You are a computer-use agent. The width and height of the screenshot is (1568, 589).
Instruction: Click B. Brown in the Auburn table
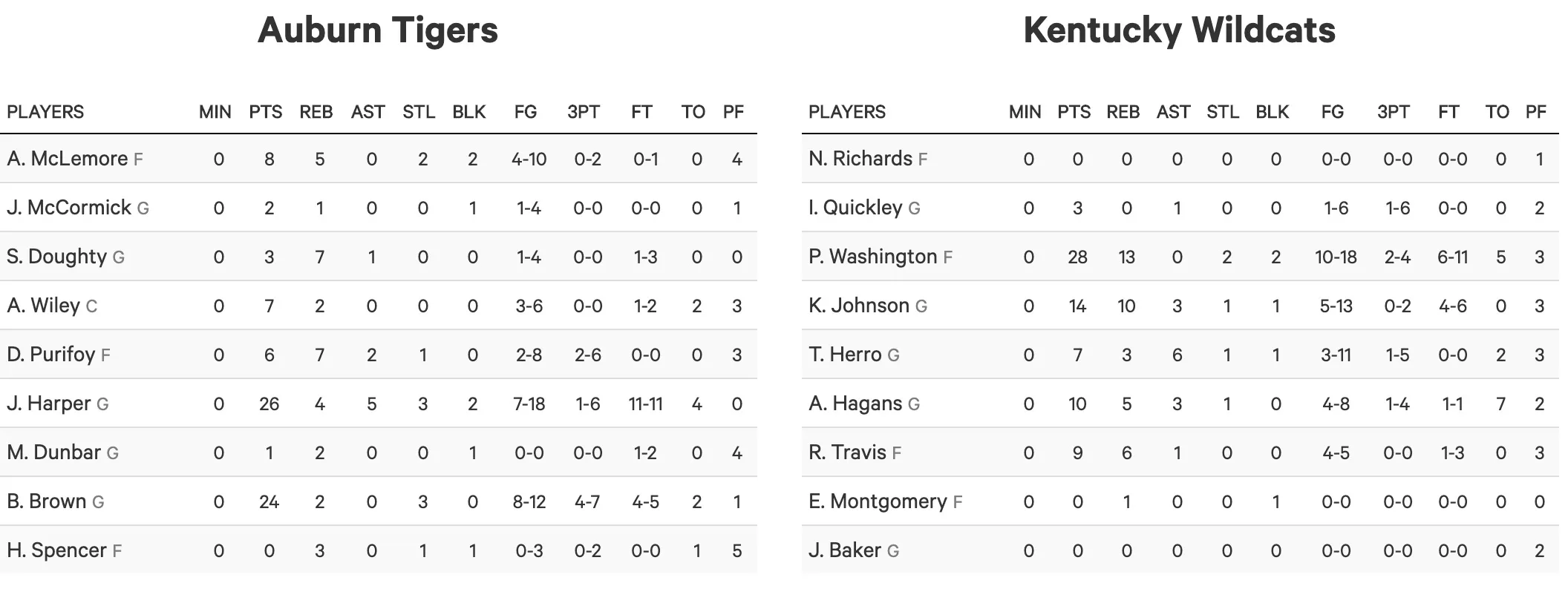(47, 501)
